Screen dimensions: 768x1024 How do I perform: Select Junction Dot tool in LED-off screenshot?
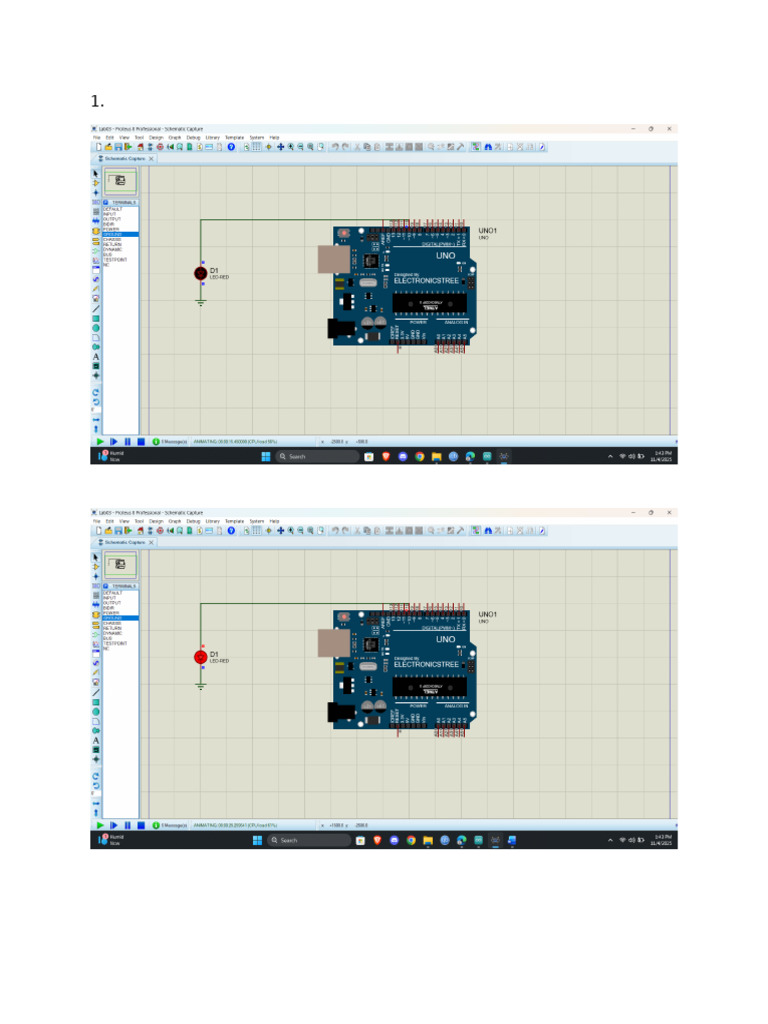point(96,193)
